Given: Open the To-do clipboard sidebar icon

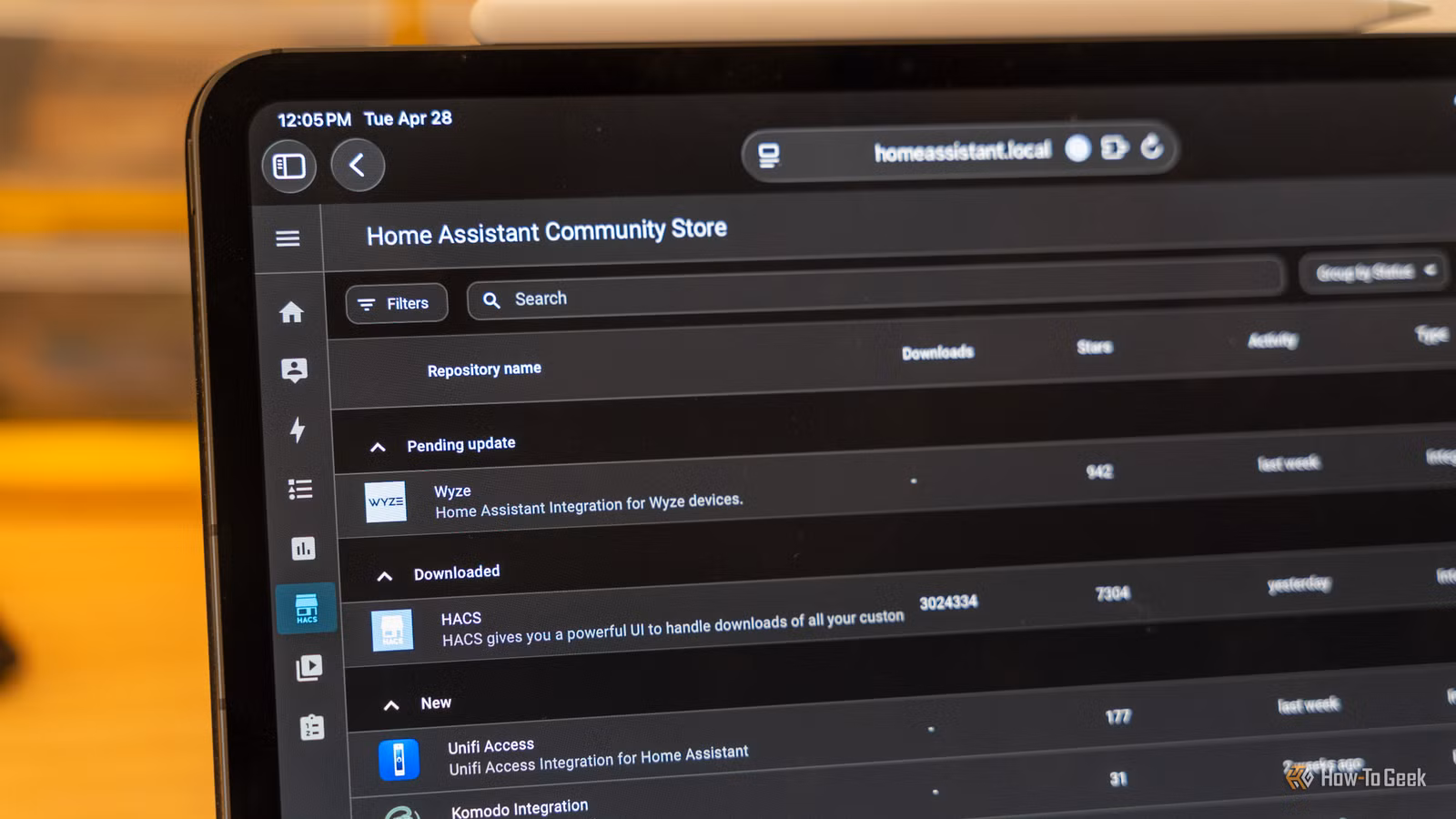Looking at the screenshot, I should (x=312, y=727).
